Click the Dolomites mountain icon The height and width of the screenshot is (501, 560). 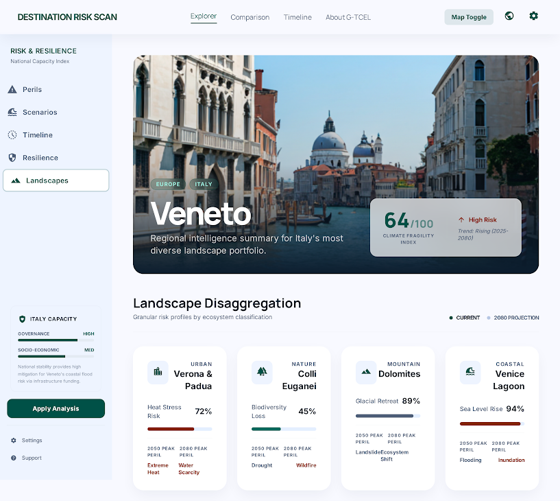(366, 372)
